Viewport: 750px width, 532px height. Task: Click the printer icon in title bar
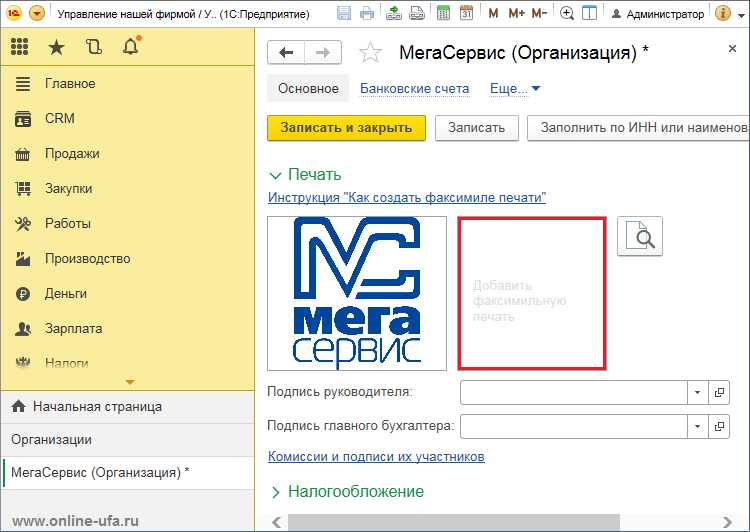(x=367, y=13)
